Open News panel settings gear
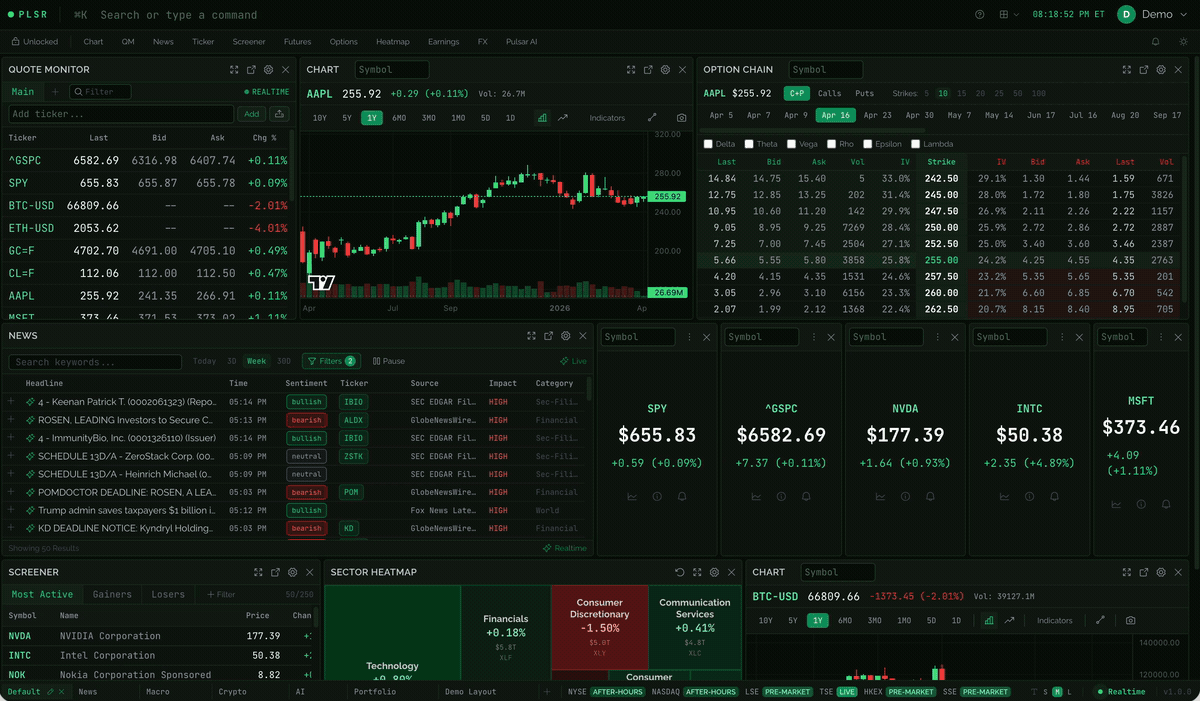The height and width of the screenshot is (701, 1200). click(565, 336)
